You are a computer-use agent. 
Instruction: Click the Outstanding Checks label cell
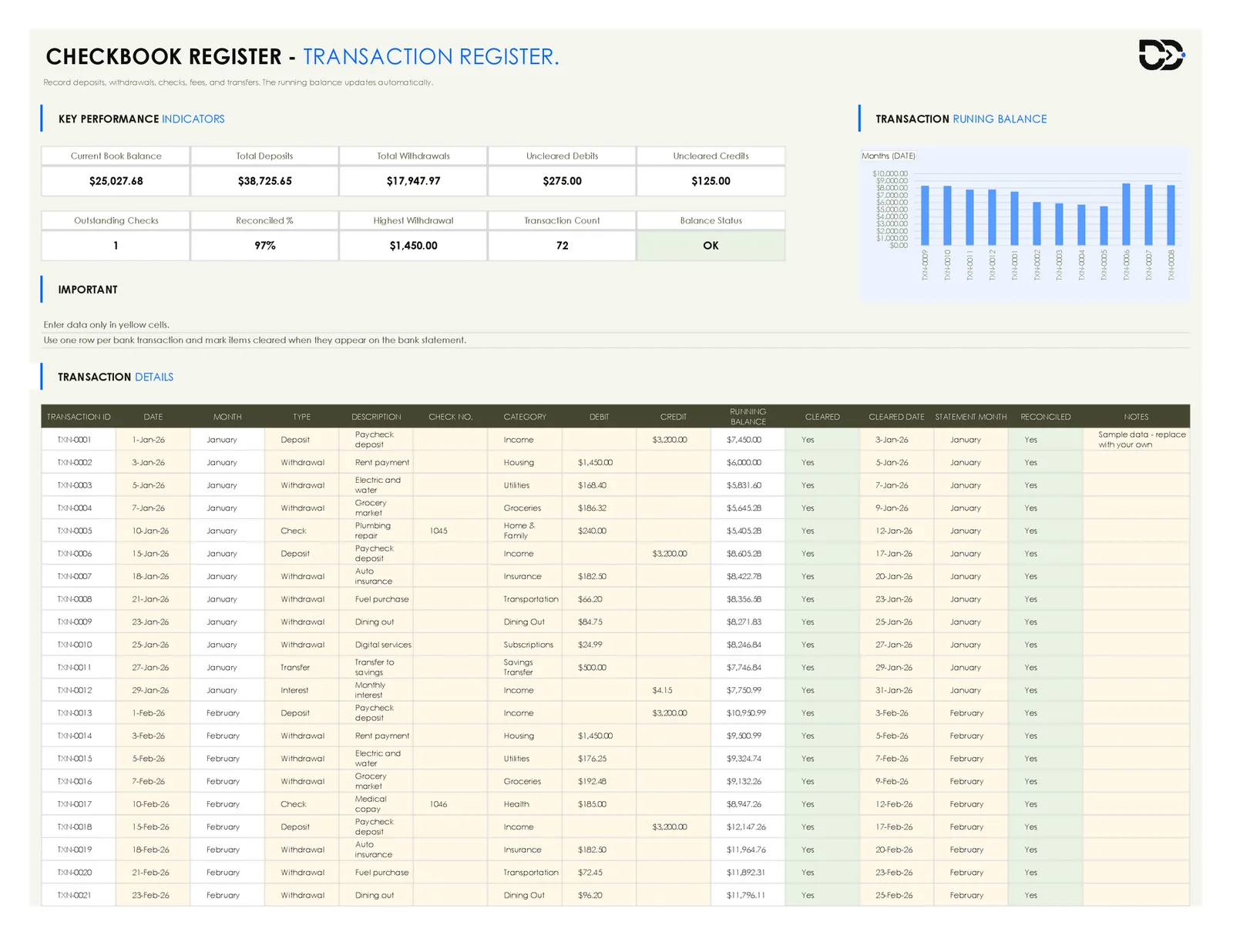(x=116, y=220)
